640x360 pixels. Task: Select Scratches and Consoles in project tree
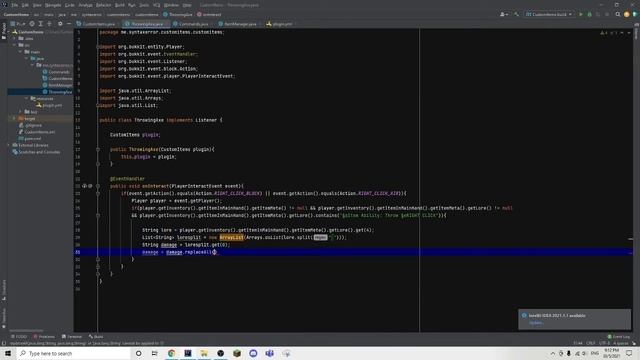36,152
